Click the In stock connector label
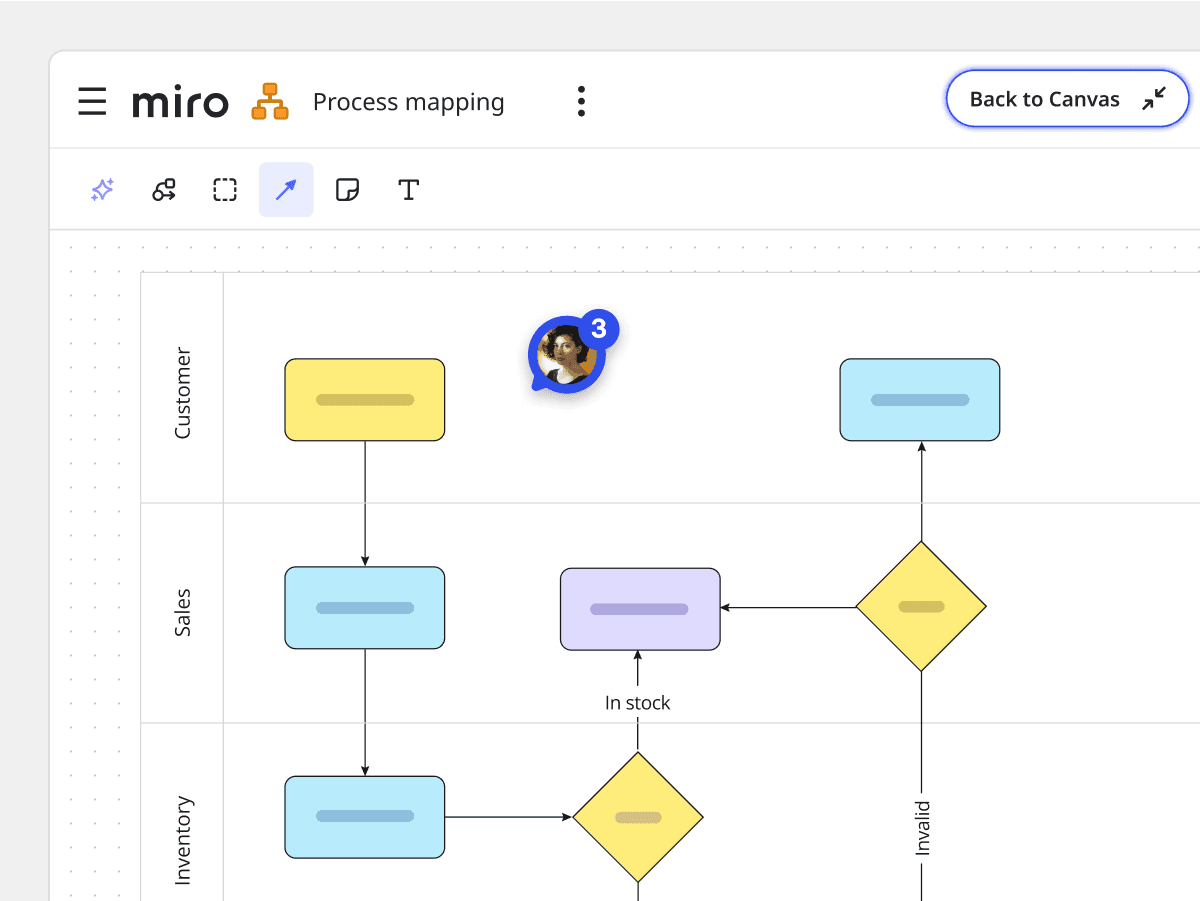Viewport: 1200px width, 901px height. coord(637,703)
